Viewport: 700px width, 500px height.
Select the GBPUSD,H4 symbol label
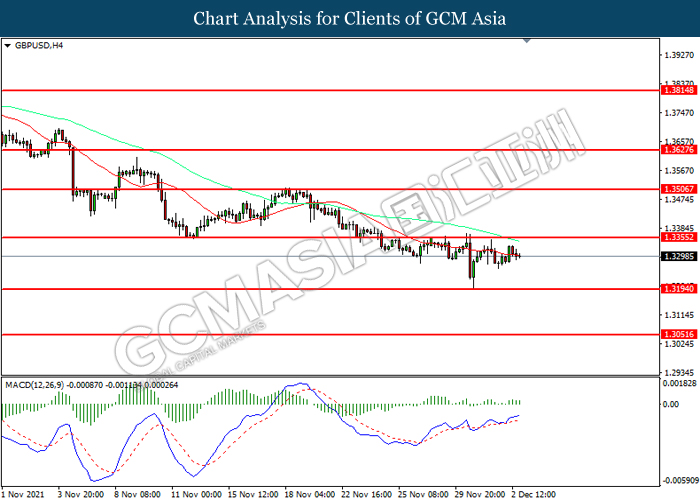click(x=36, y=46)
